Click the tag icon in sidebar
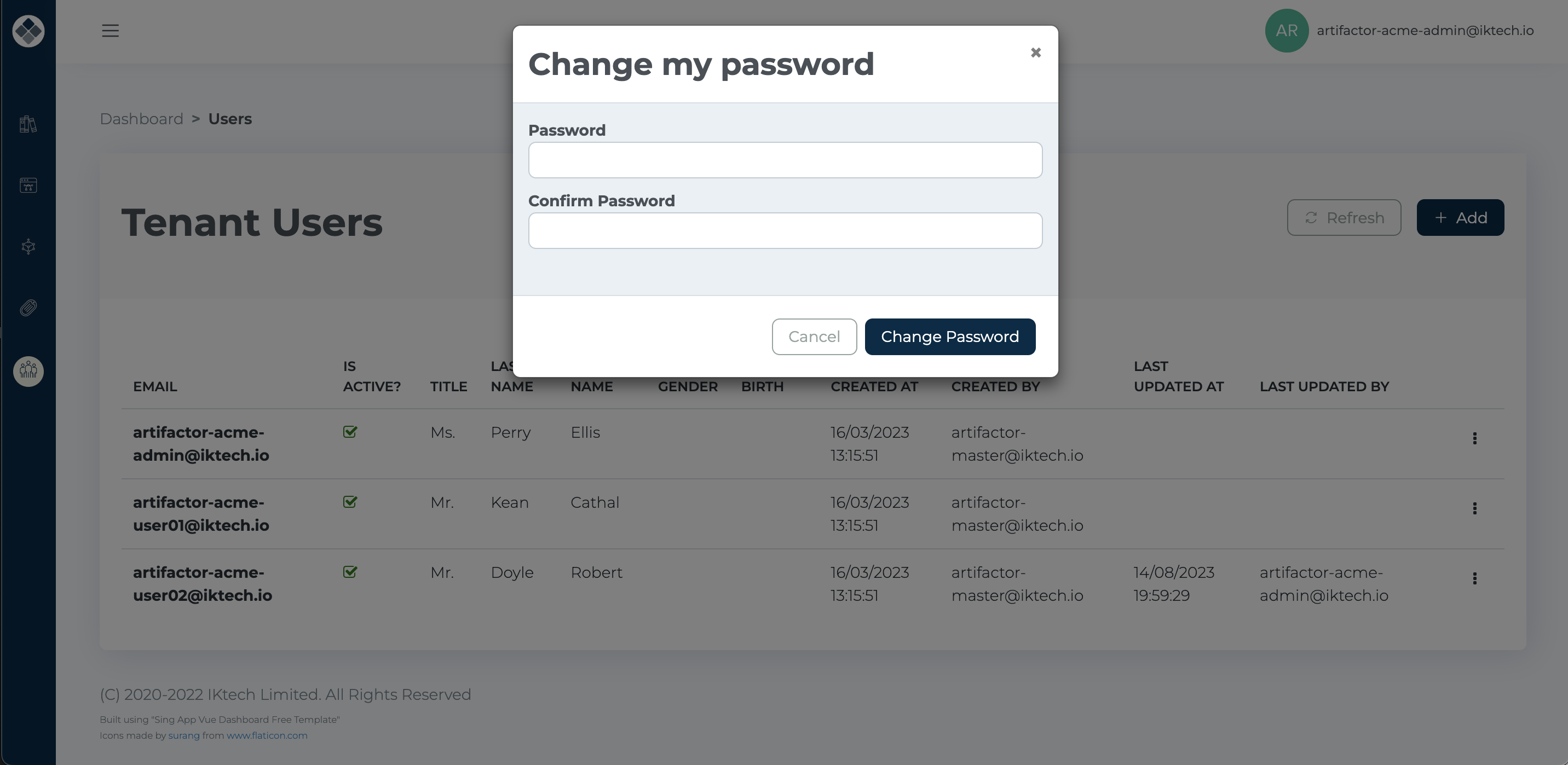Viewport: 1568px width, 765px height. point(28,308)
